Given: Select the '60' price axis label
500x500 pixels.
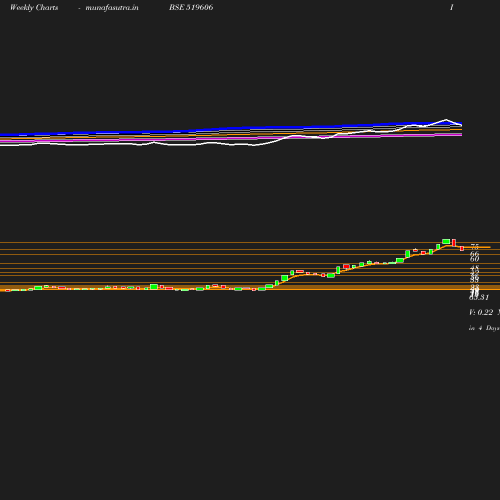Looking at the screenshot, I should (475, 259).
